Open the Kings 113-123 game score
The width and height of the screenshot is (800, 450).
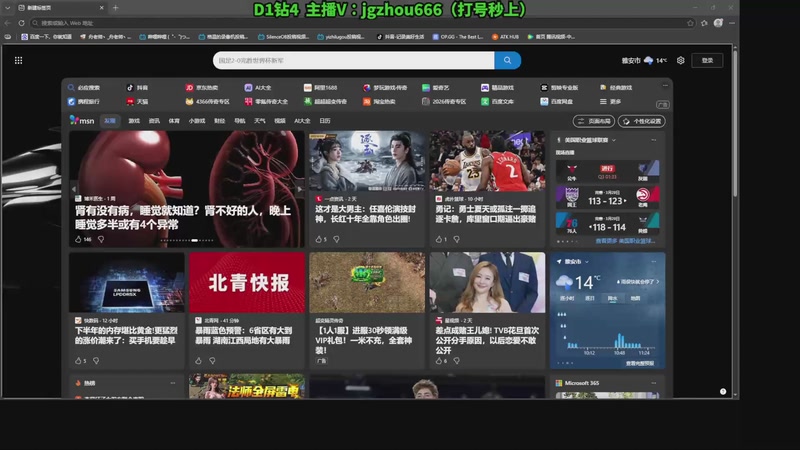click(607, 197)
